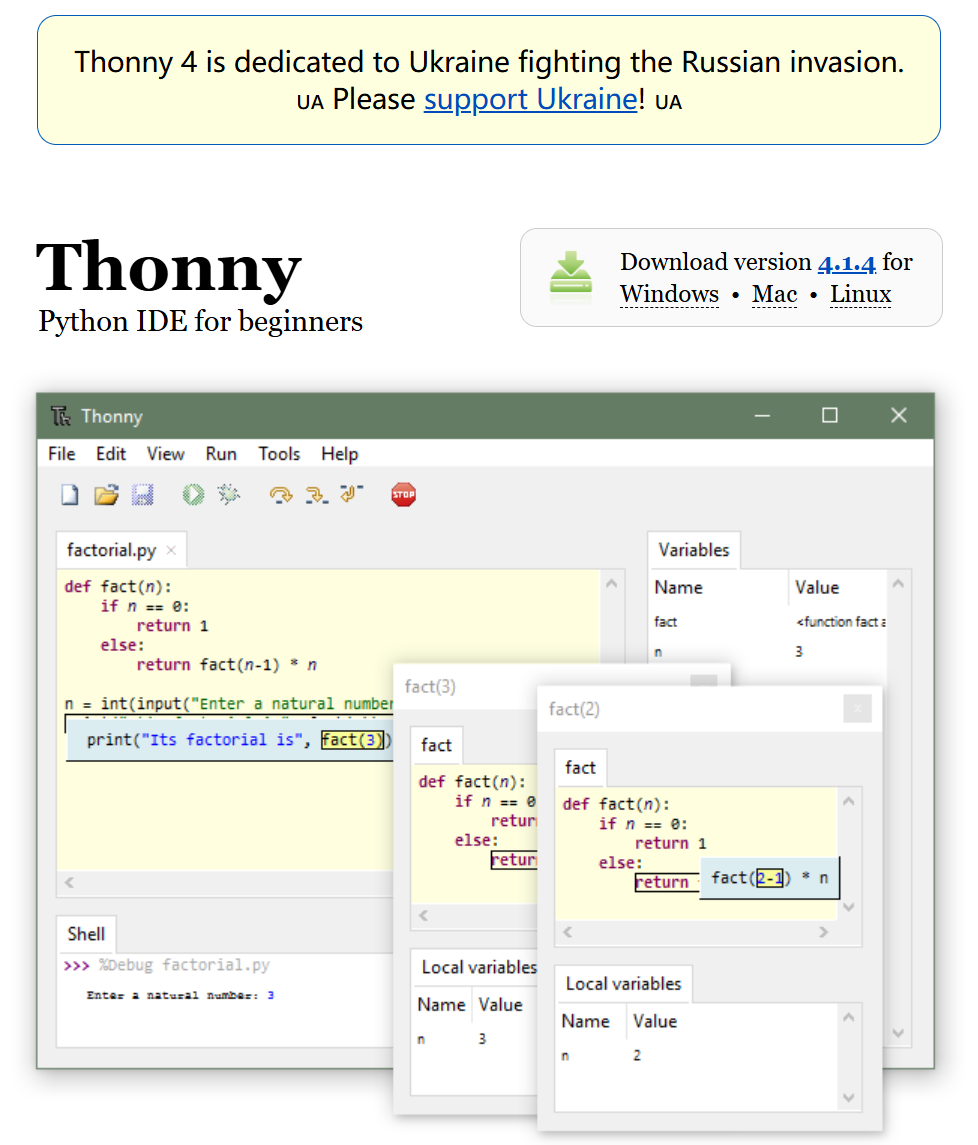Open the Run menu

coord(221,454)
